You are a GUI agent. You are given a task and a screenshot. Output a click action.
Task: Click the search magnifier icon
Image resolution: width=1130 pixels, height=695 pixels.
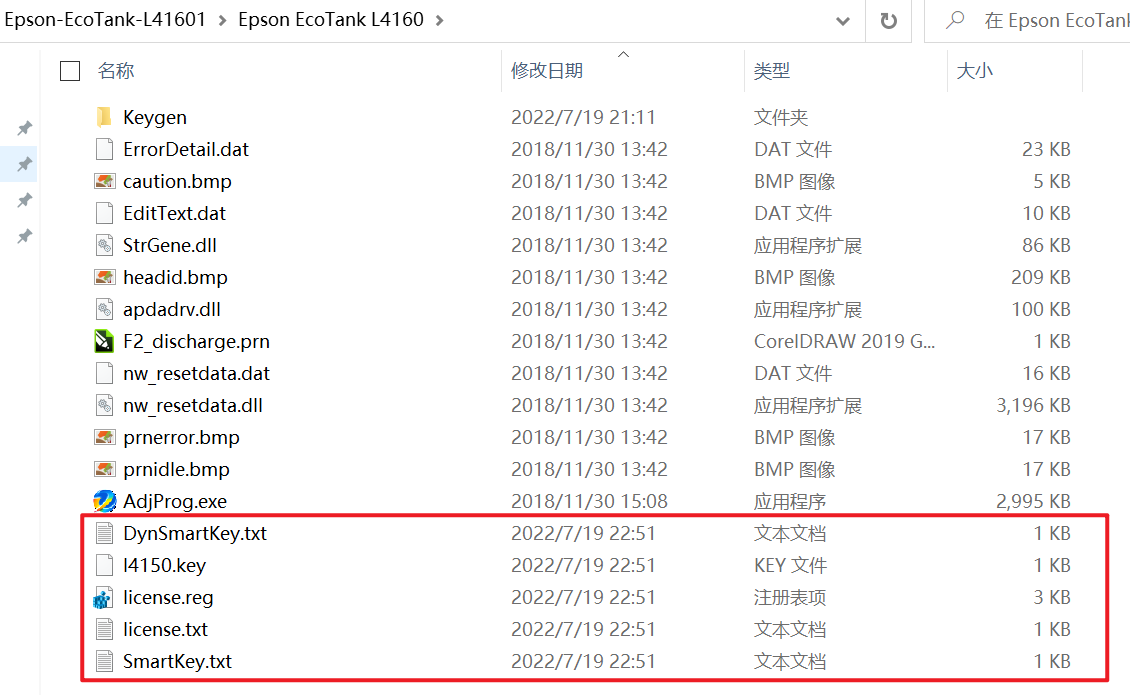[x=956, y=19]
